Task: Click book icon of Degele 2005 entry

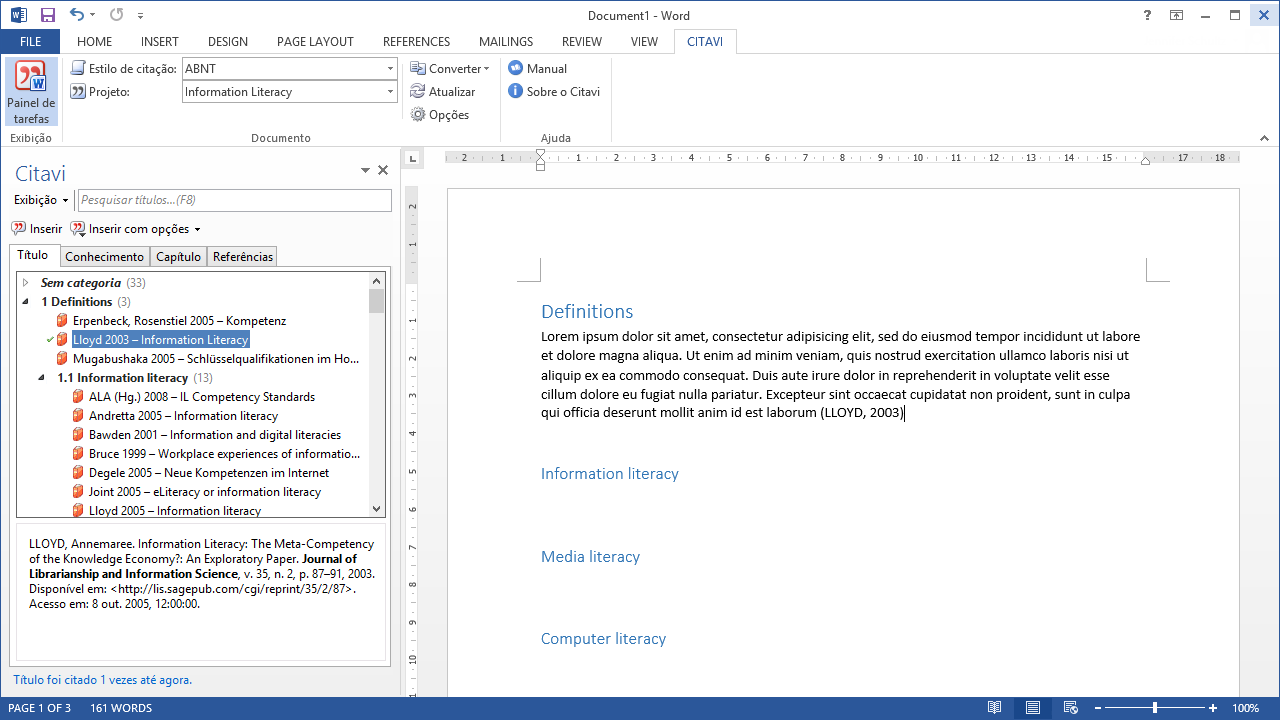Action: point(78,473)
